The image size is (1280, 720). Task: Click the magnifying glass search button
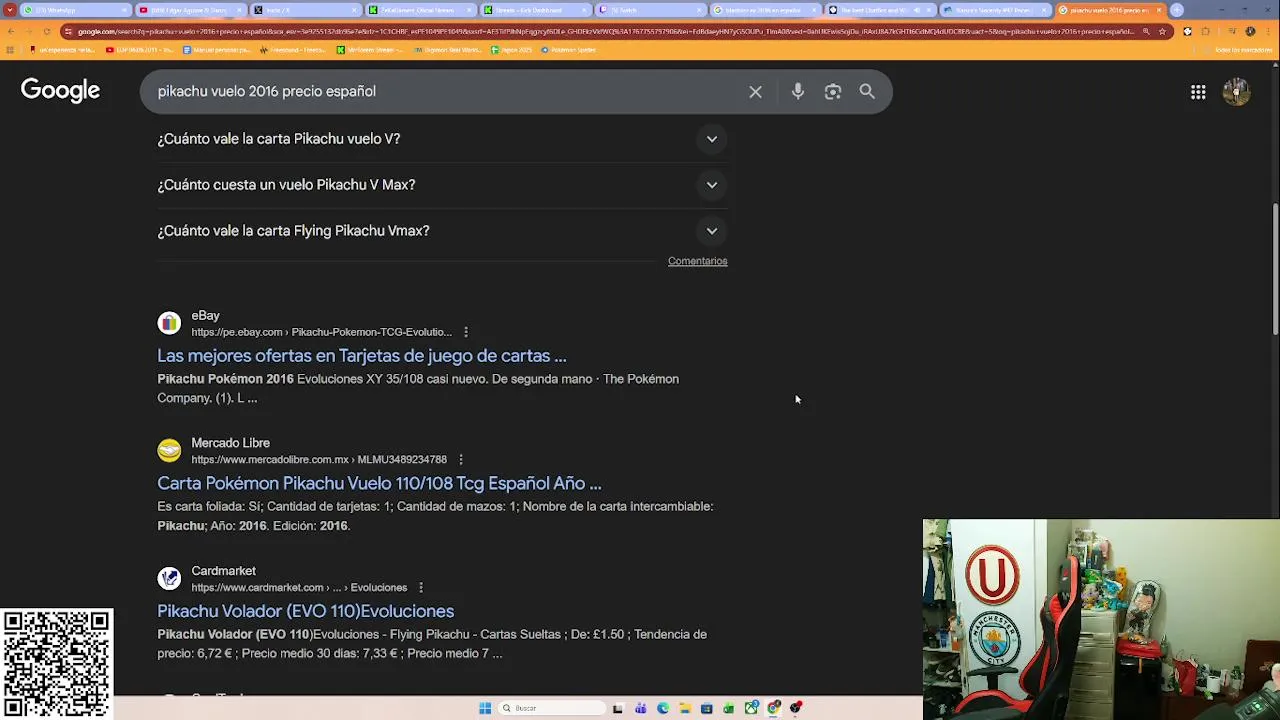[x=867, y=92]
